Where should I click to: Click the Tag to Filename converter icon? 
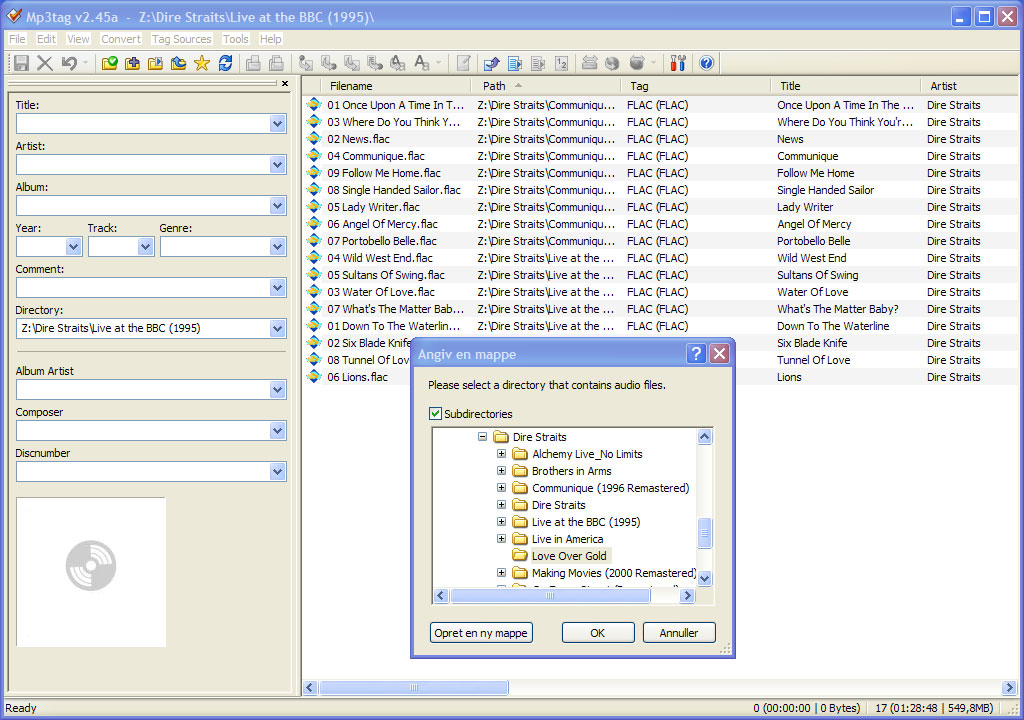coord(306,63)
